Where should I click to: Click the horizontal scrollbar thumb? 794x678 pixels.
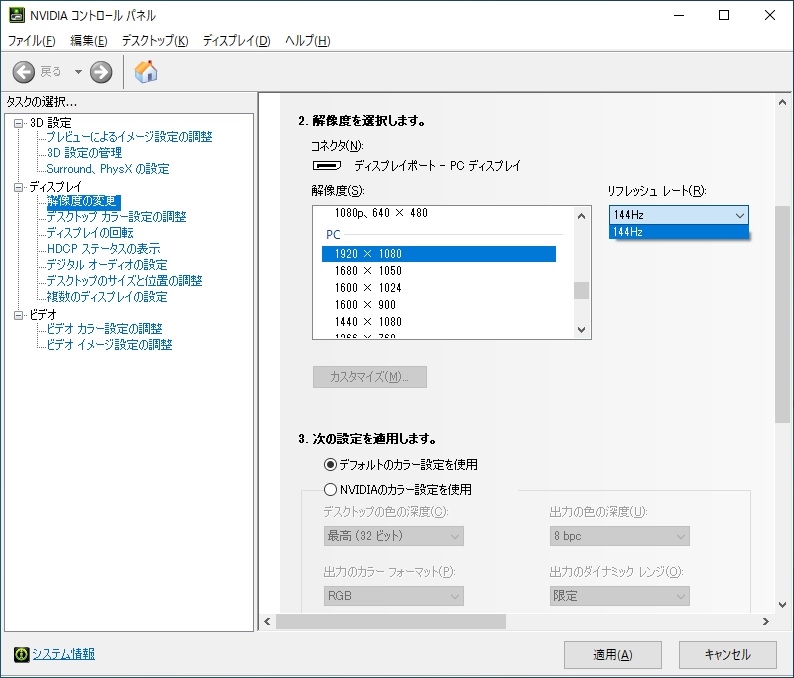[390, 621]
